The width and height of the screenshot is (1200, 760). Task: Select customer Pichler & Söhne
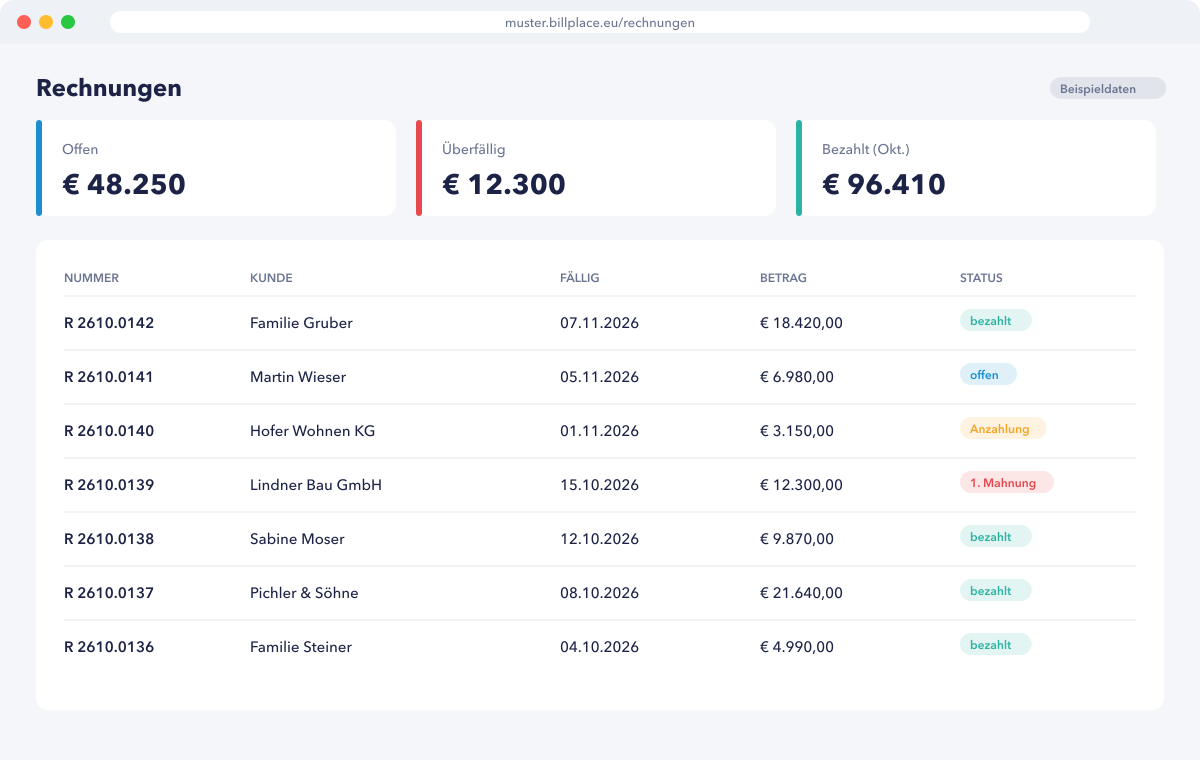[x=304, y=593]
